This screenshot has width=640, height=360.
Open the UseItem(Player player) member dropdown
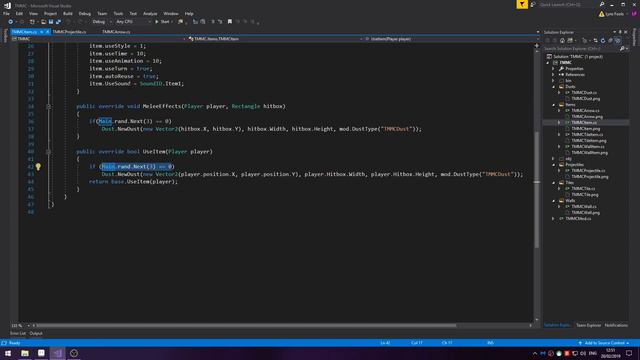(x=451, y=39)
